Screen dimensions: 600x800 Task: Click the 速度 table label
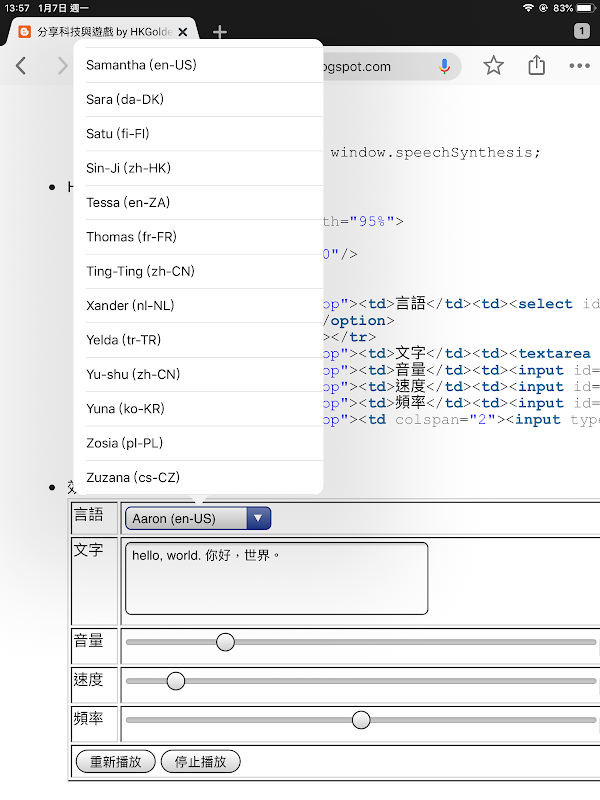pos(88,680)
